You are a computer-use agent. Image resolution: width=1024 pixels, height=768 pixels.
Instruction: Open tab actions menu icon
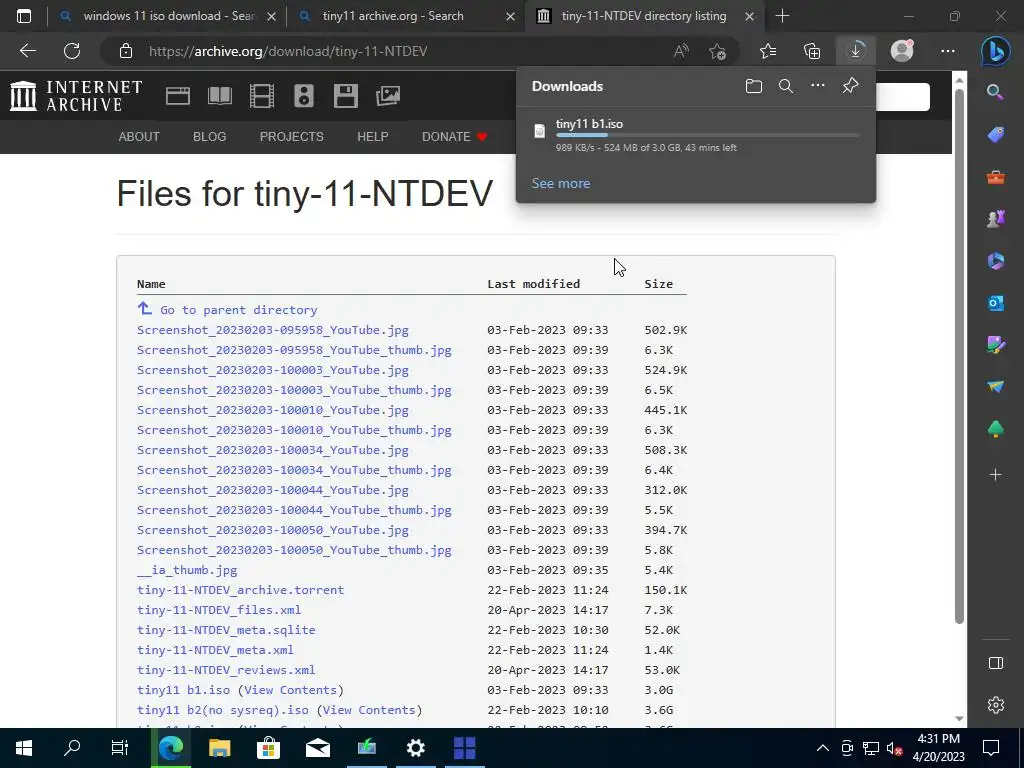[x=24, y=16]
